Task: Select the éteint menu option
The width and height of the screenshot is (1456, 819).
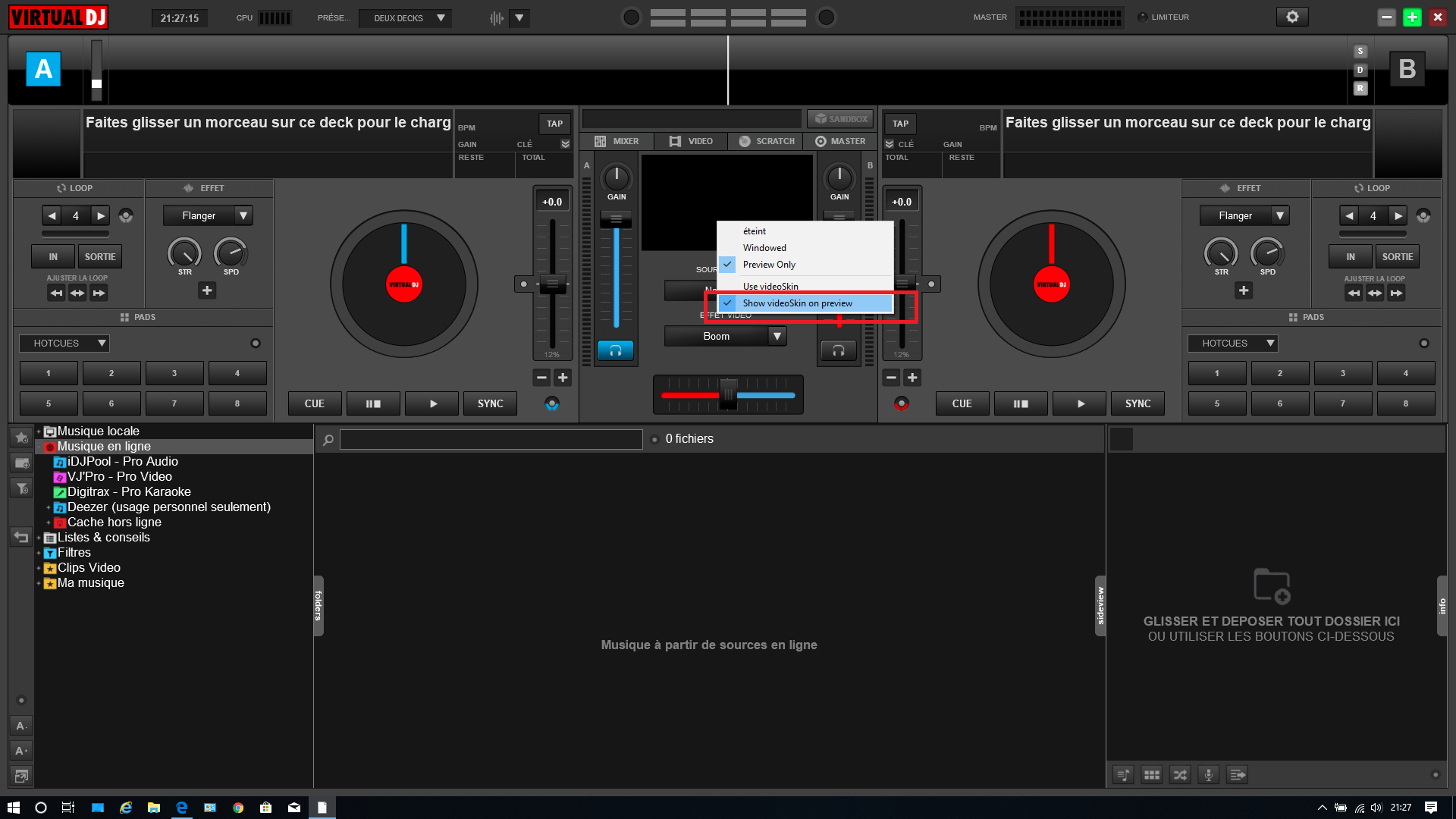Action: tap(805, 231)
